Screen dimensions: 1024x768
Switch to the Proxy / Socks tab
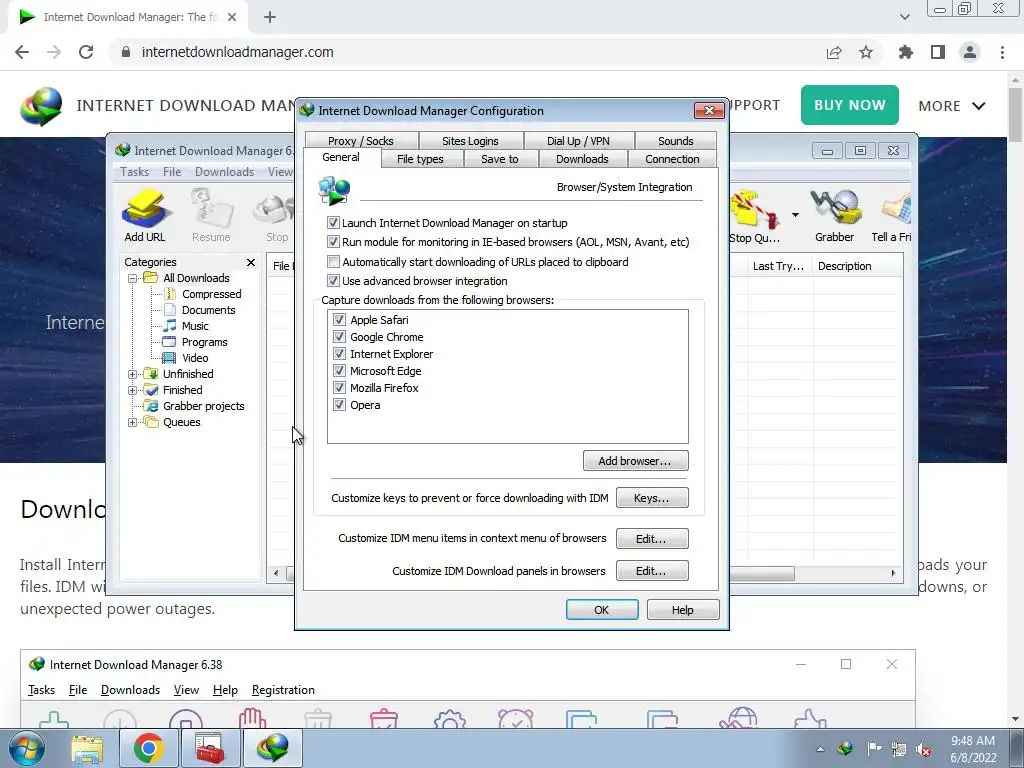pos(360,141)
